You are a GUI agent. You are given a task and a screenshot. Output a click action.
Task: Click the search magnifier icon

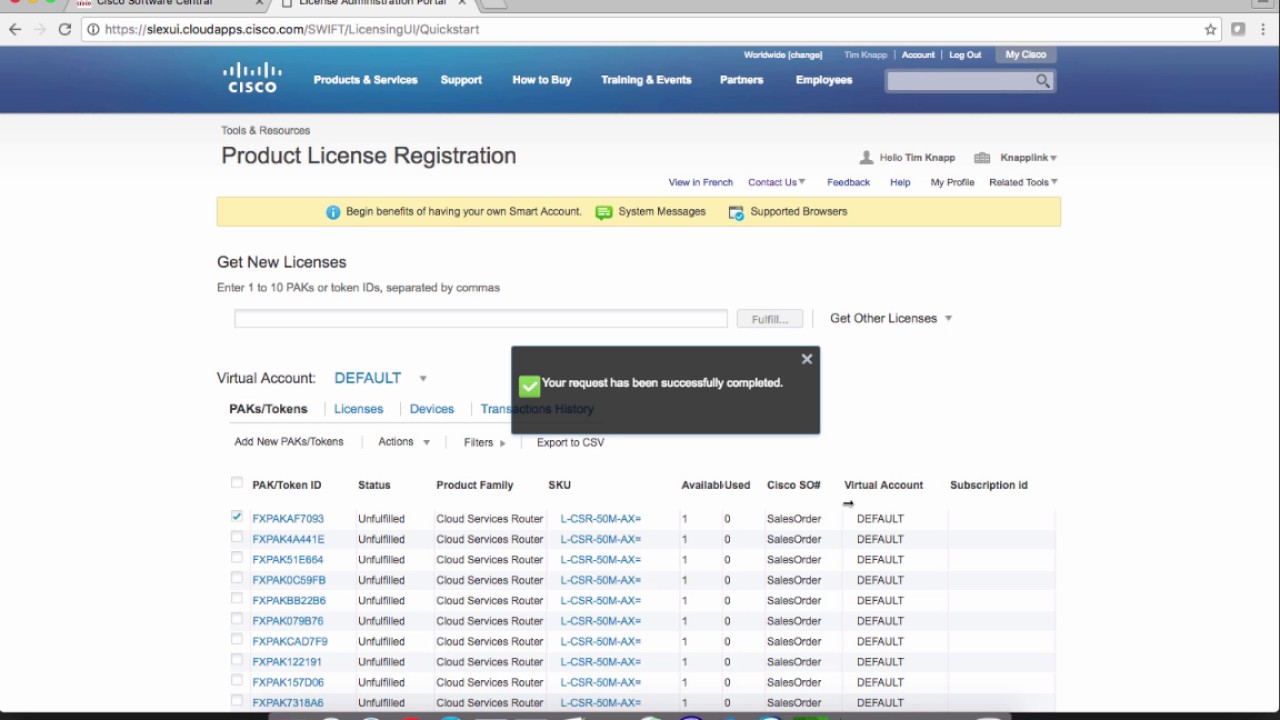click(1043, 81)
